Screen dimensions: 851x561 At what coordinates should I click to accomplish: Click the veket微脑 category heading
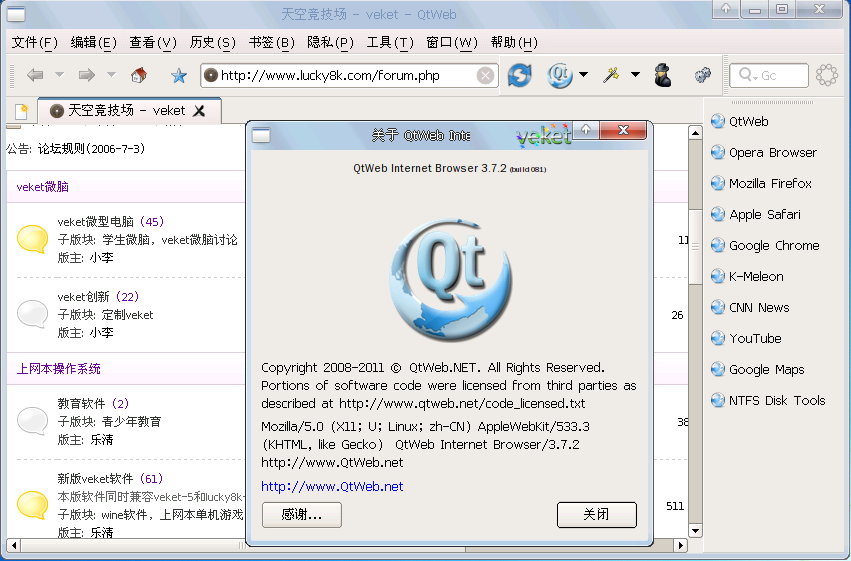click(43, 187)
